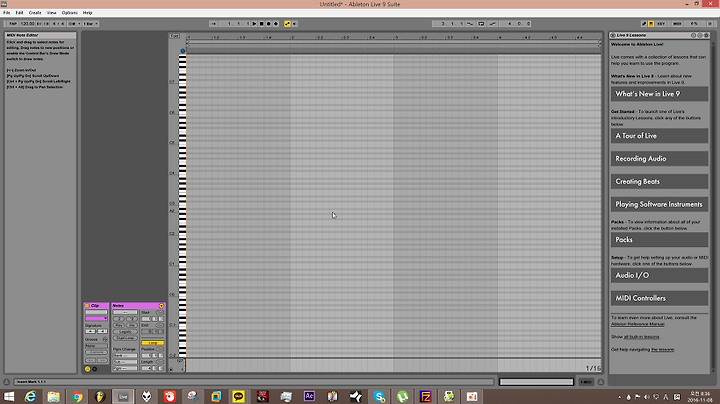Open the Edit menu
The image size is (720, 404).
19,13
